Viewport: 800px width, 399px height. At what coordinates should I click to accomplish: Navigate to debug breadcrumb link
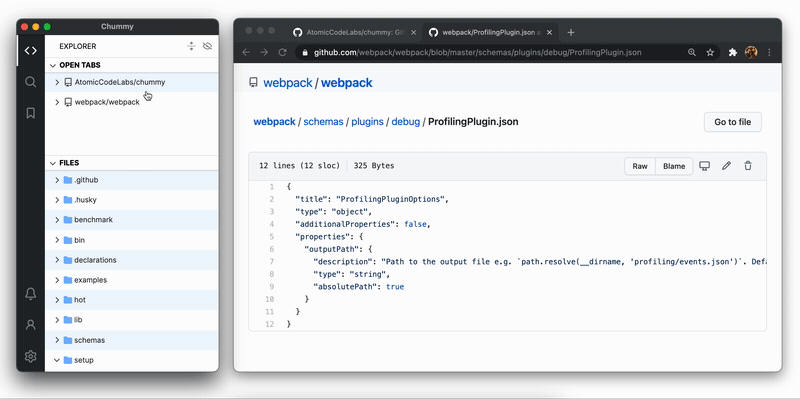[406, 122]
